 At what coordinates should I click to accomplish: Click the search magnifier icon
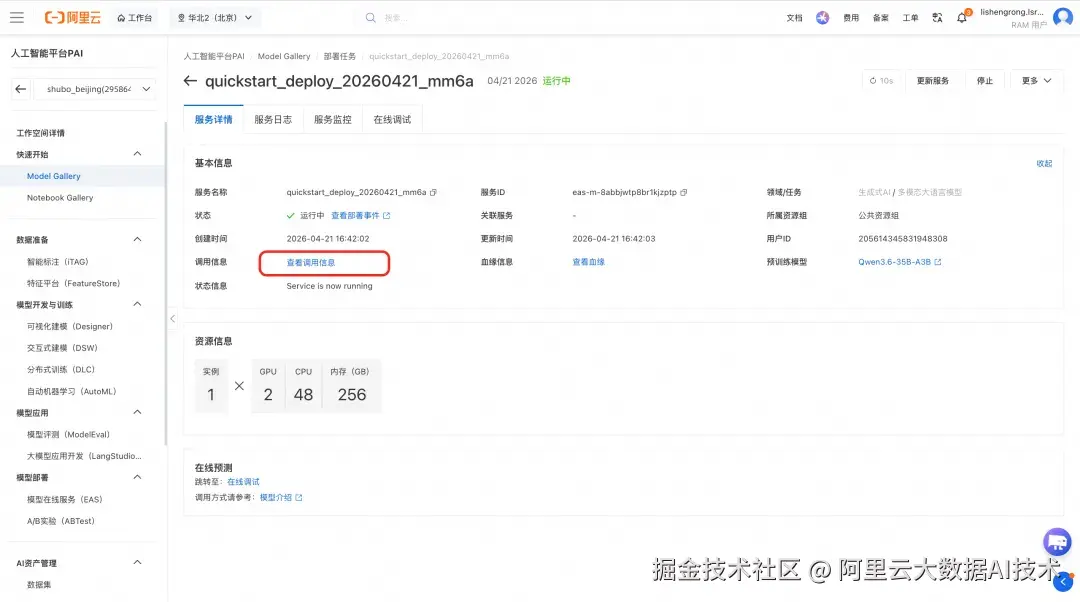click(371, 18)
